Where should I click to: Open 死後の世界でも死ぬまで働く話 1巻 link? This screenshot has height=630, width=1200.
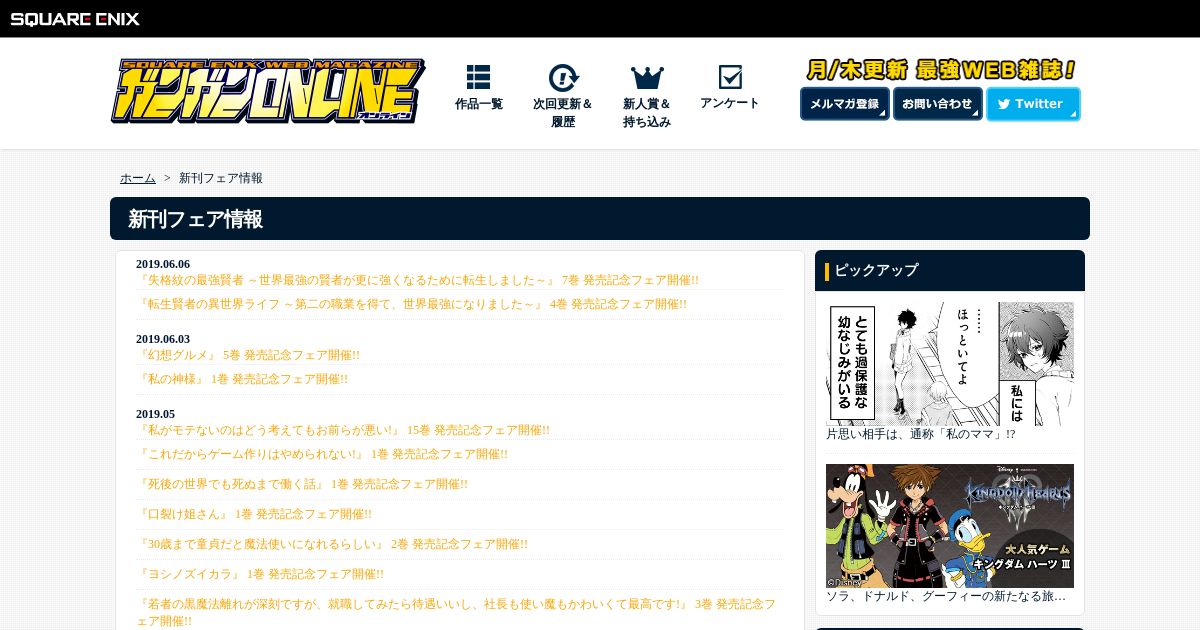302,484
